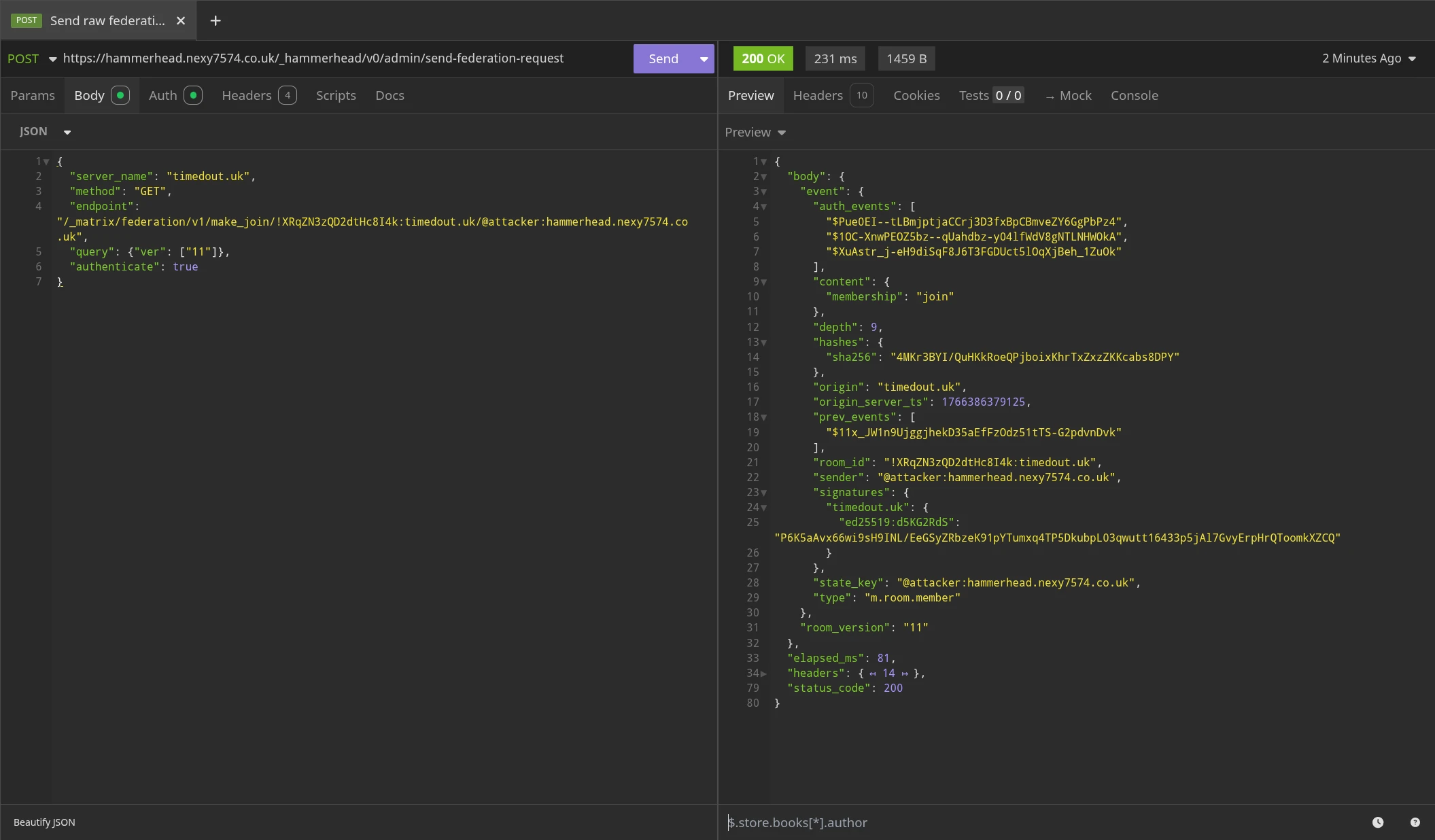Open the Preview mode dropdown
The height and width of the screenshot is (840, 1435).
click(x=755, y=133)
